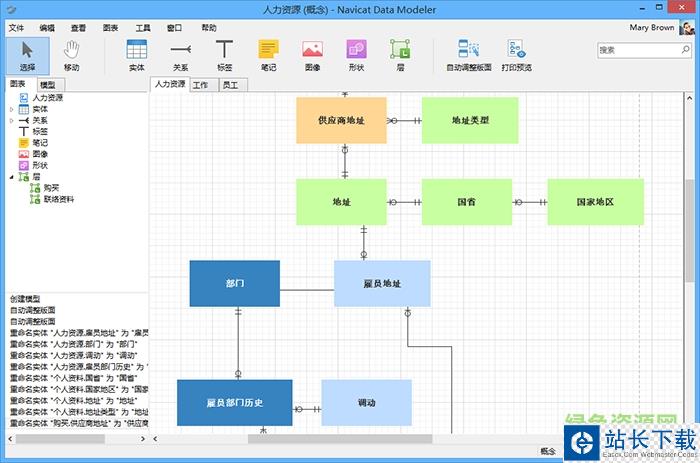The image size is (700, 463).
Task: Click the canvas horizontal scrollbar thumb
Action: [x=340, y=439]
